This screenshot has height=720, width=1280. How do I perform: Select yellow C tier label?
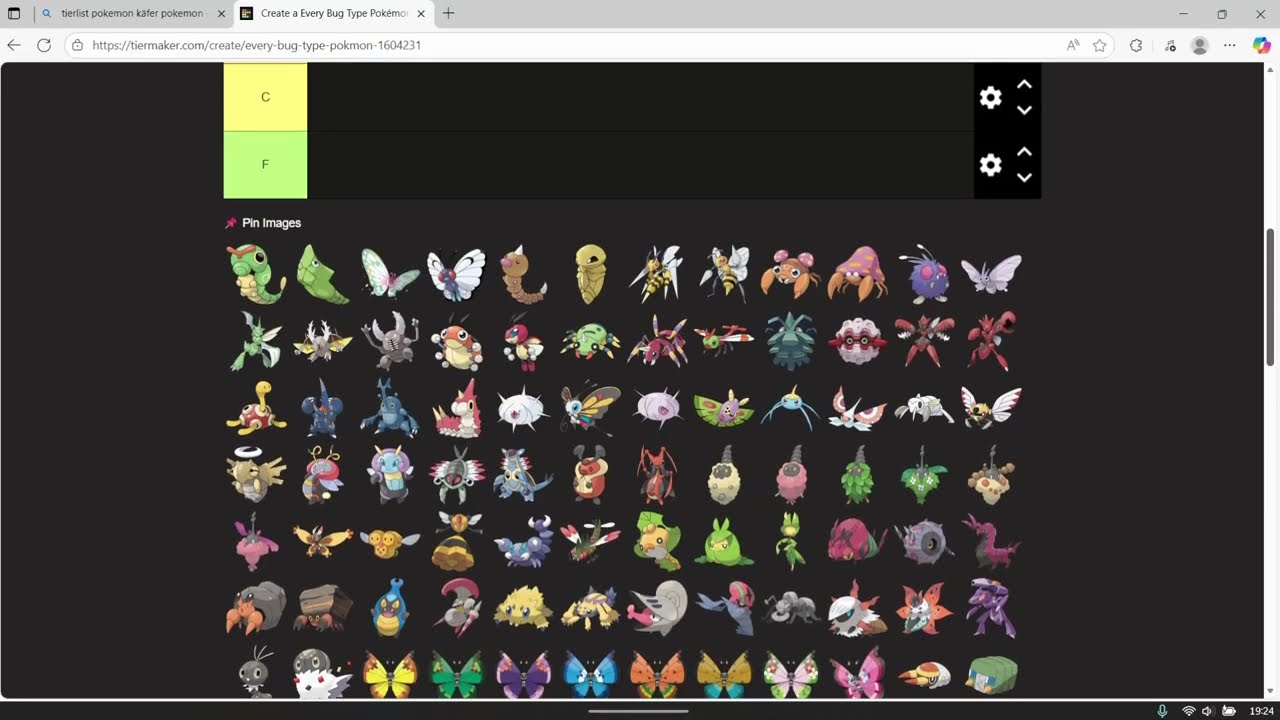(x=265, y=97)
